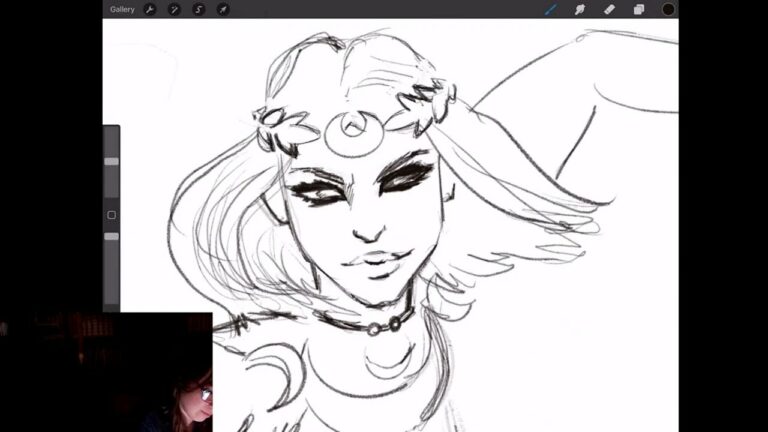This screenshot has width=768, height=432.
Task: Activate the Selection tool
Action: [x=198, y=9]
